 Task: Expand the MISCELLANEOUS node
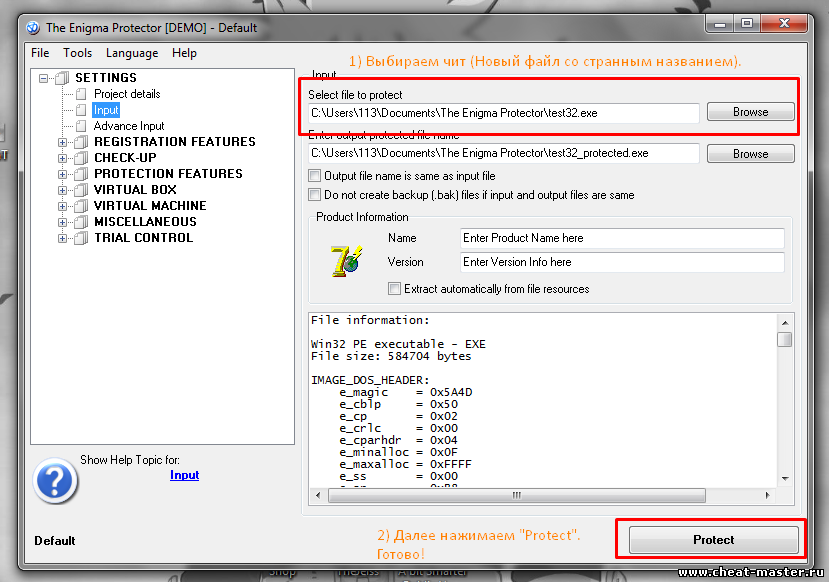(62, 222)
